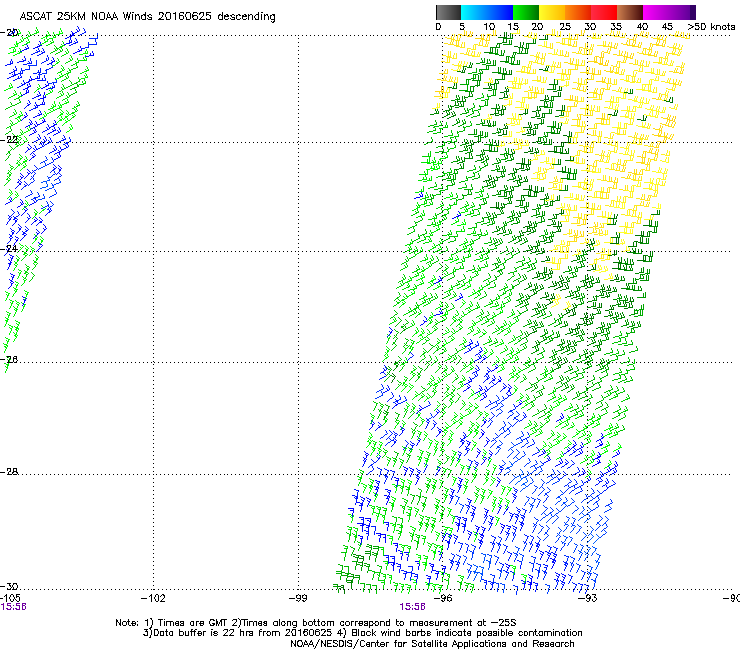This screenshot has height=650, width=740.
Task: Click the -99 longitude axis label
Action: pos(298,599)
